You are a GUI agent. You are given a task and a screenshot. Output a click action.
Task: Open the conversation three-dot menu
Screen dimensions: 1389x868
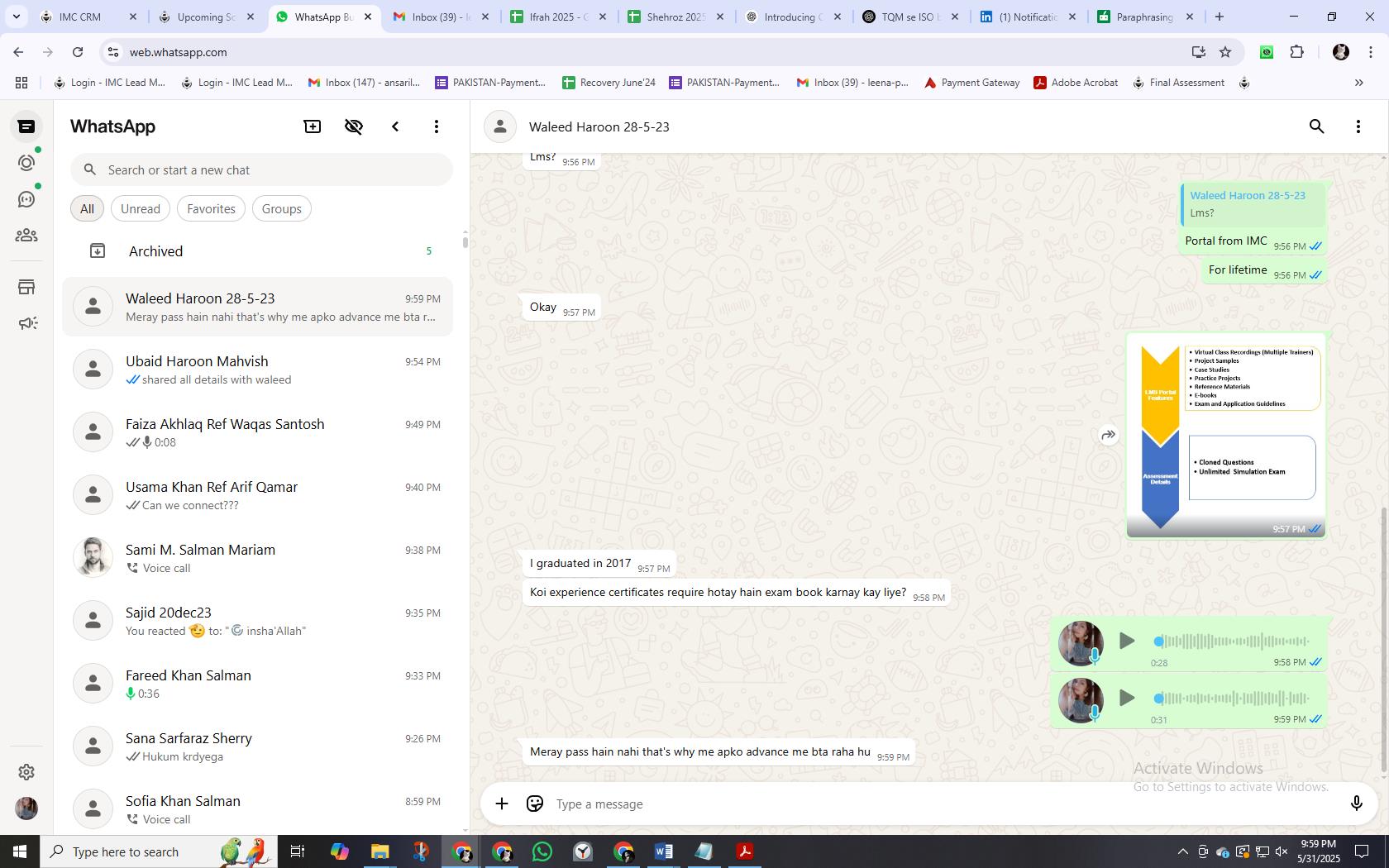(x=1358, y=126)
